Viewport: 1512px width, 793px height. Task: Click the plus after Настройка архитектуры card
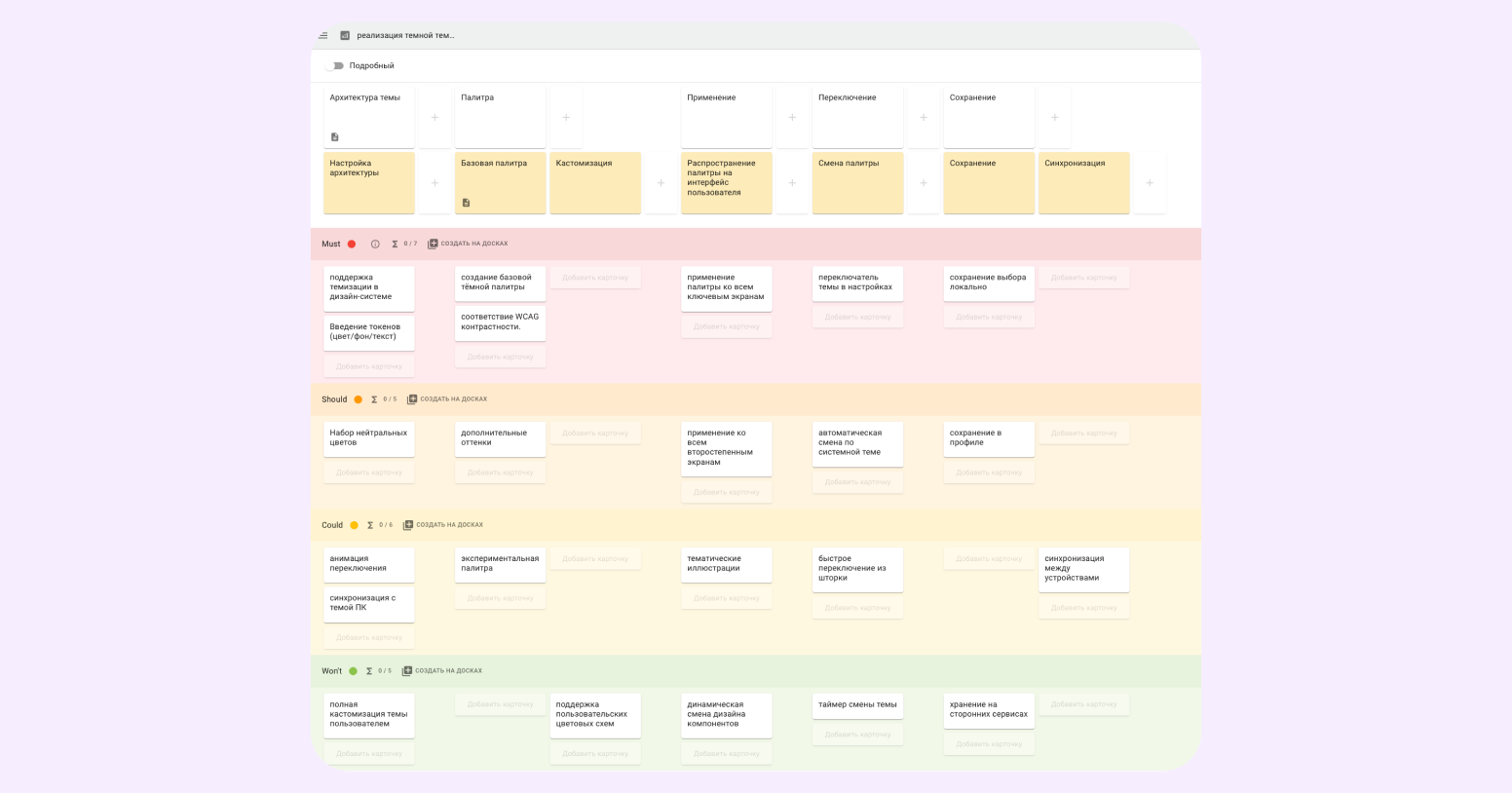point(435,183)
